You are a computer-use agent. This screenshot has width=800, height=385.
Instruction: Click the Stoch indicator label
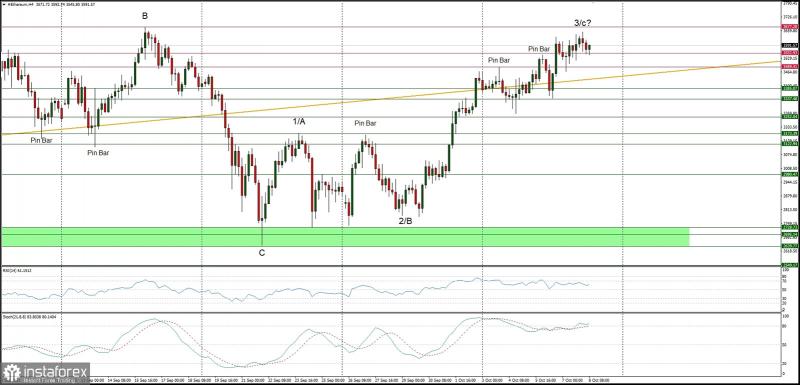[29, 317]
